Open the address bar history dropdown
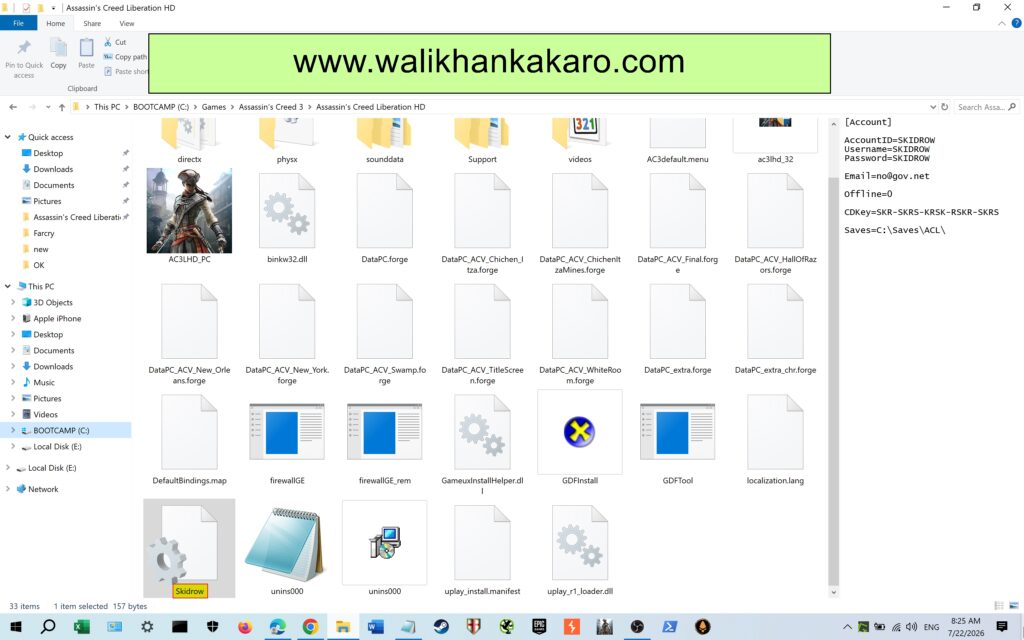This screenshot has height=640, width=1024. 933,107
